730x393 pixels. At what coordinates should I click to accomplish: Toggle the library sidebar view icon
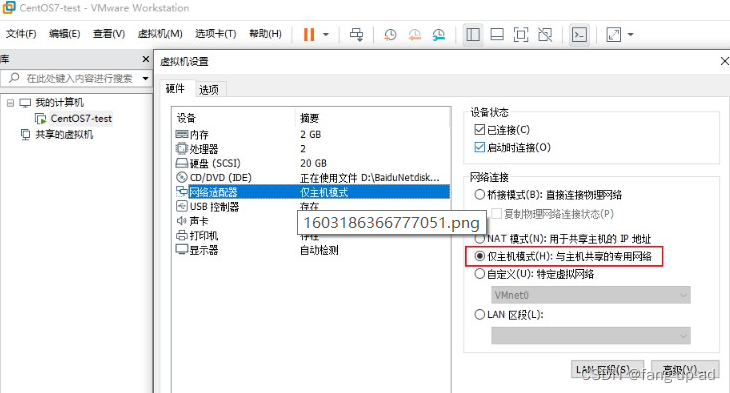point(473,34)
